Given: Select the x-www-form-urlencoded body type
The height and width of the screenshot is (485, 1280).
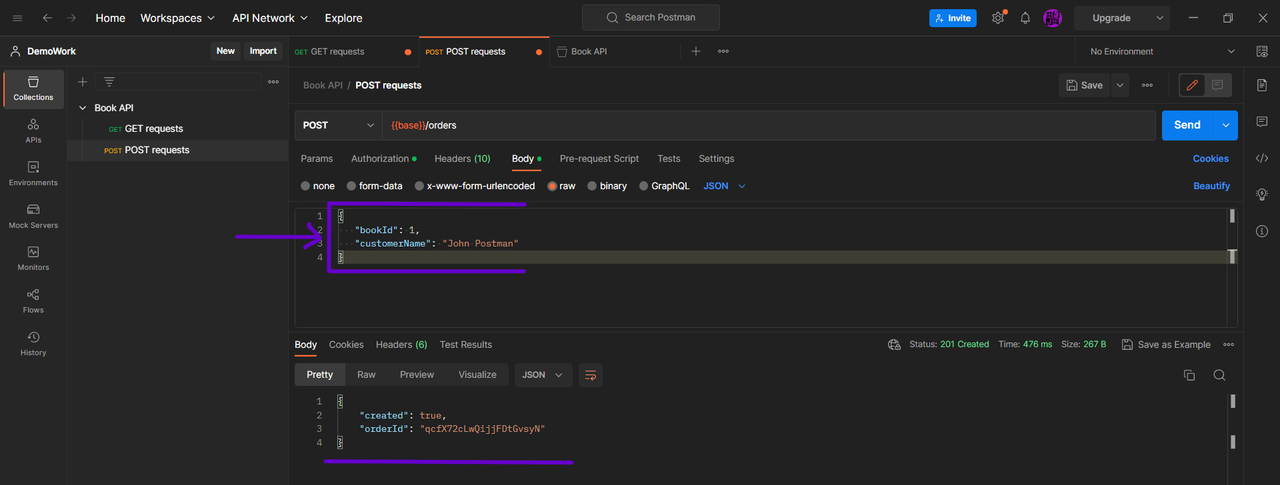Looking at the screenshot, I should [x=474, y=186].
